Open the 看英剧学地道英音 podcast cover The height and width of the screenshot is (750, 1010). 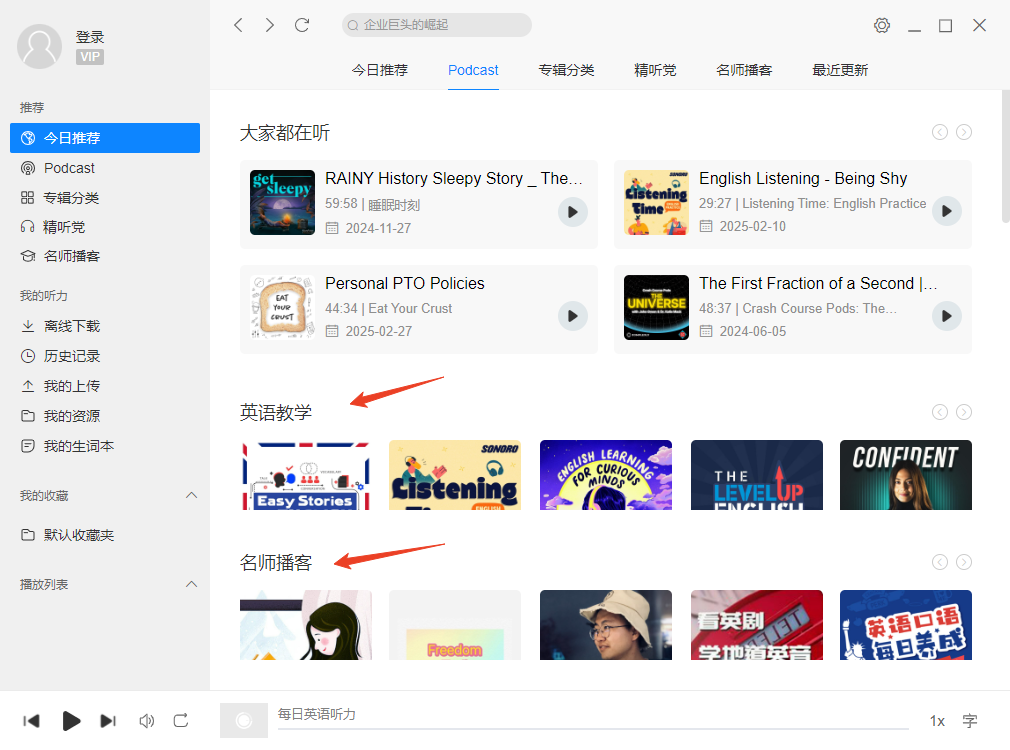(757, 625)
